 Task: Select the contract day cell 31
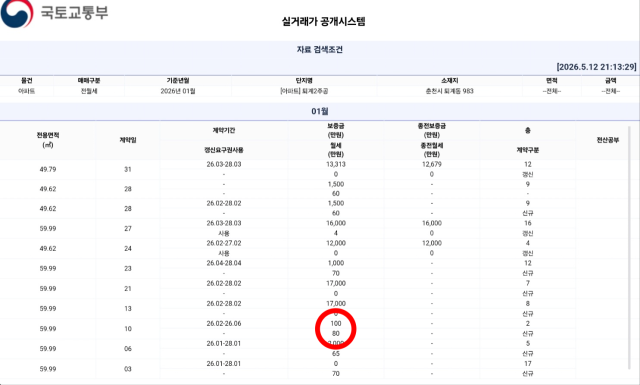(128, 169)
